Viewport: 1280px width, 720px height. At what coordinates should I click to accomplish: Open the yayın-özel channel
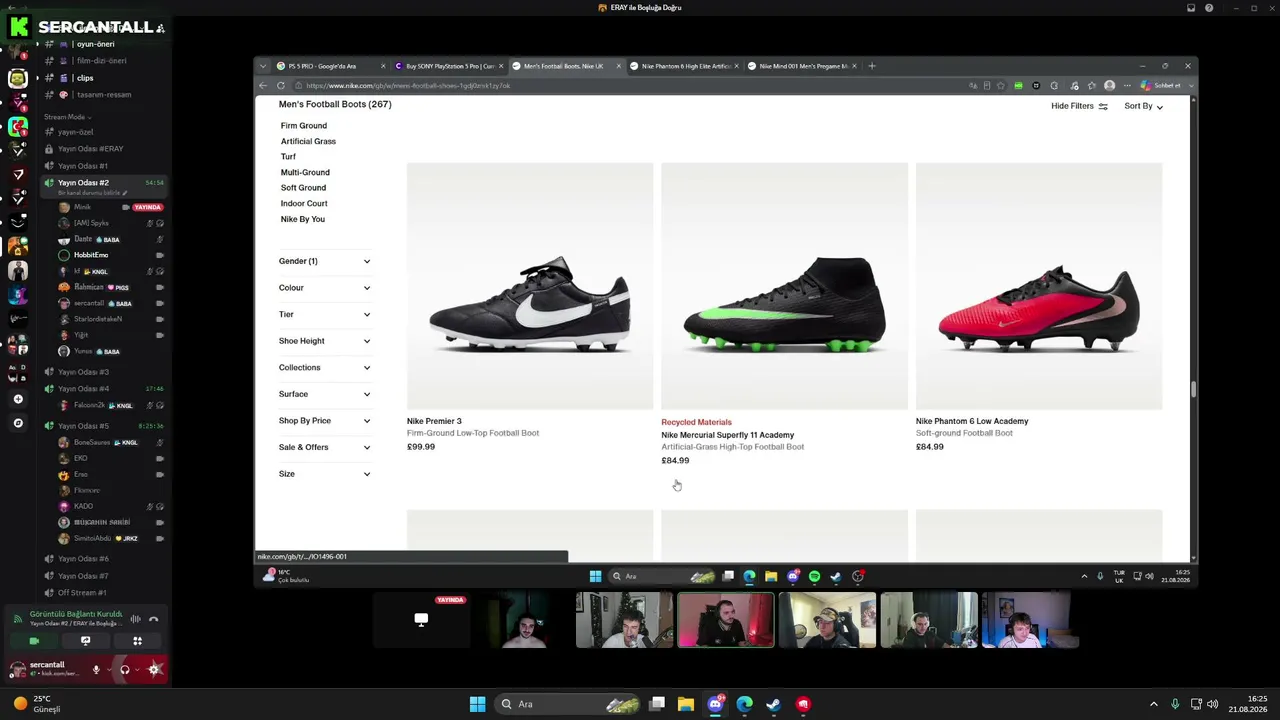(x=76, y=132)
